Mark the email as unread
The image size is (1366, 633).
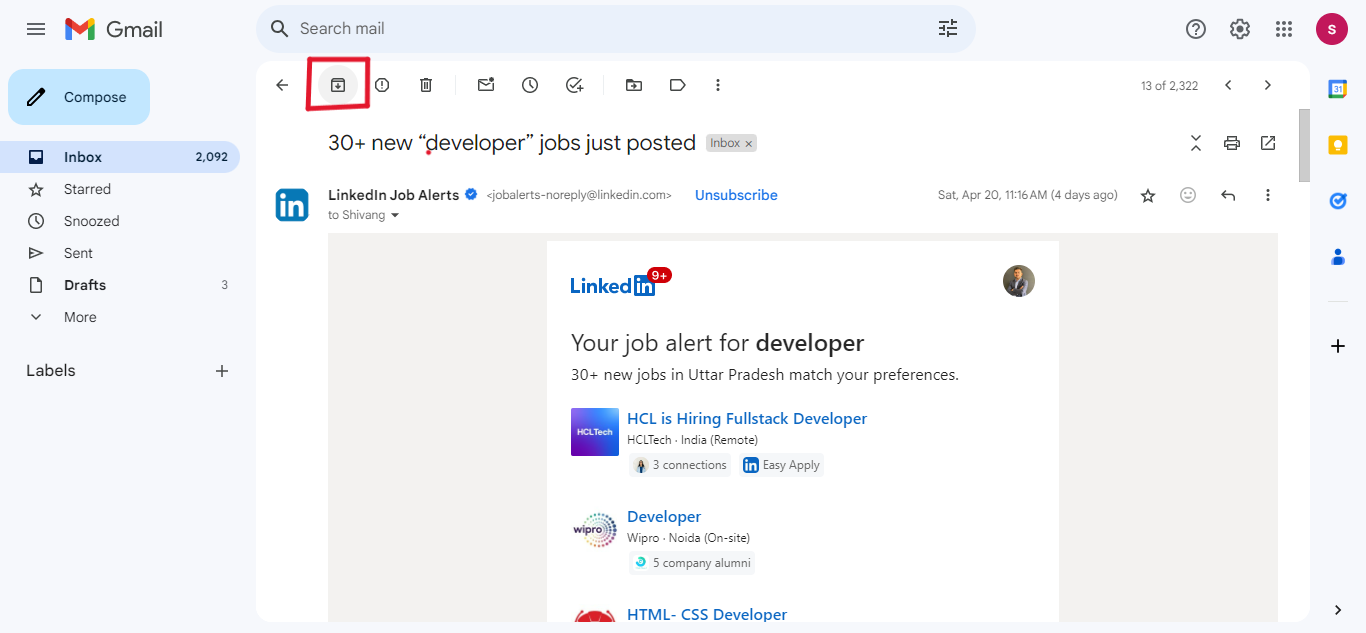(x=486, y=85)
